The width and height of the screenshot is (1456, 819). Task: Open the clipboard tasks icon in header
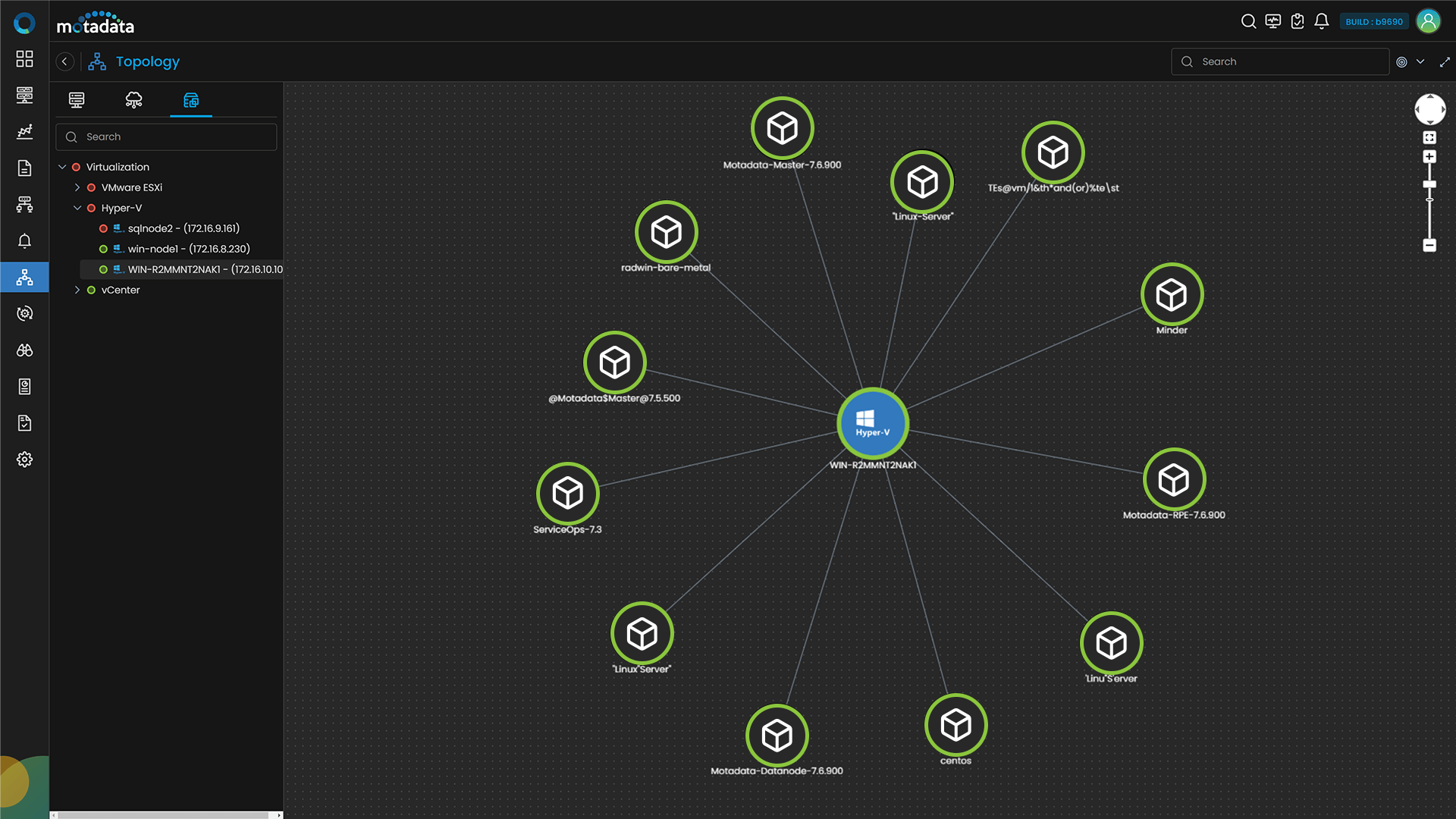click(x=1298, y=21)
